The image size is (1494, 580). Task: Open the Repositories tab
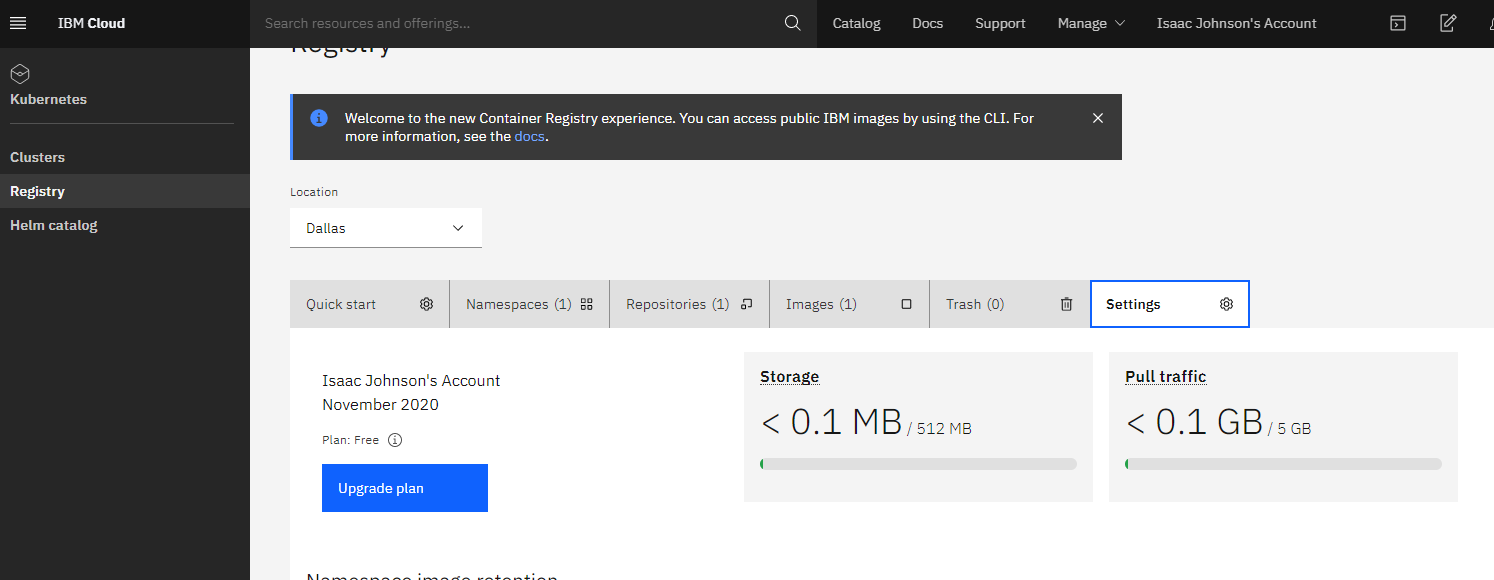[690, 304]
